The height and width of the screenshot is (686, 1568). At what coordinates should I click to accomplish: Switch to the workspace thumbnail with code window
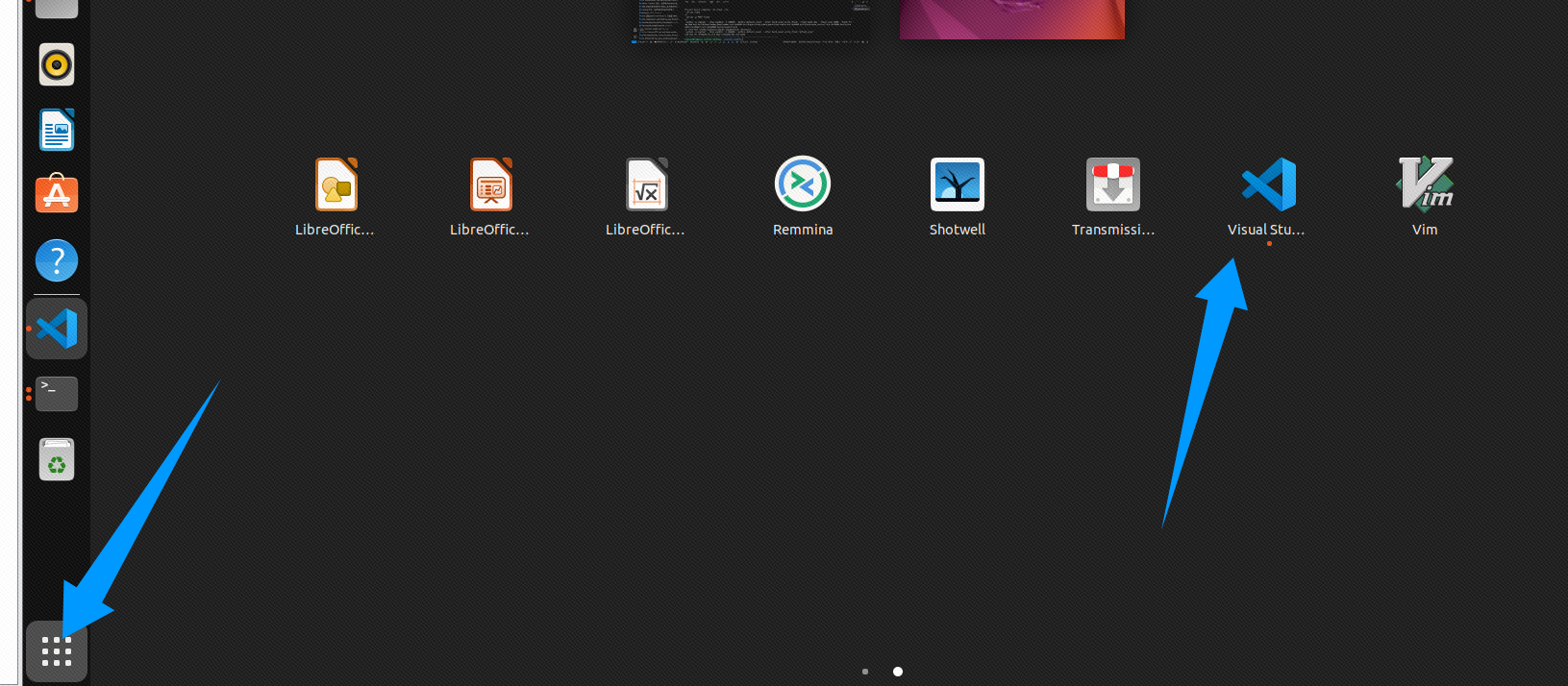tap(751, 21)
